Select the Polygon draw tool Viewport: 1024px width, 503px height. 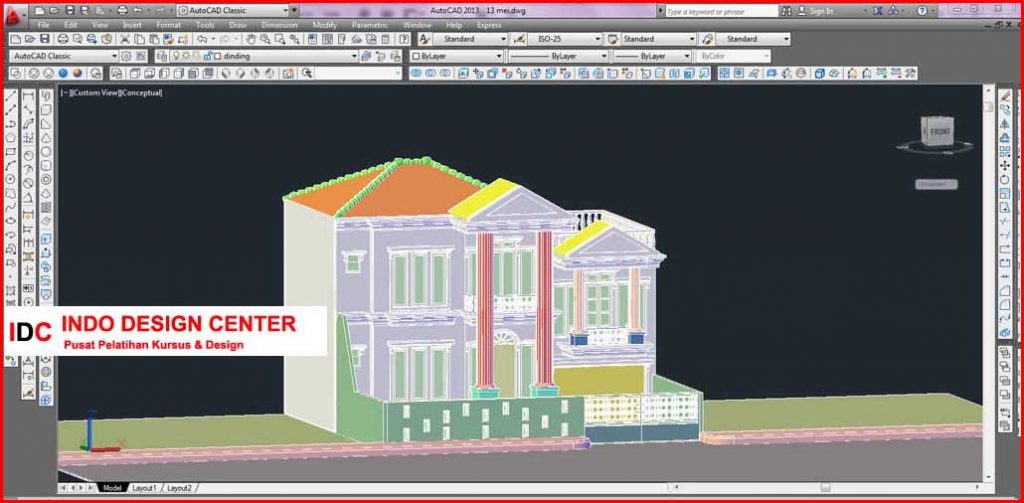pos(10,137)
